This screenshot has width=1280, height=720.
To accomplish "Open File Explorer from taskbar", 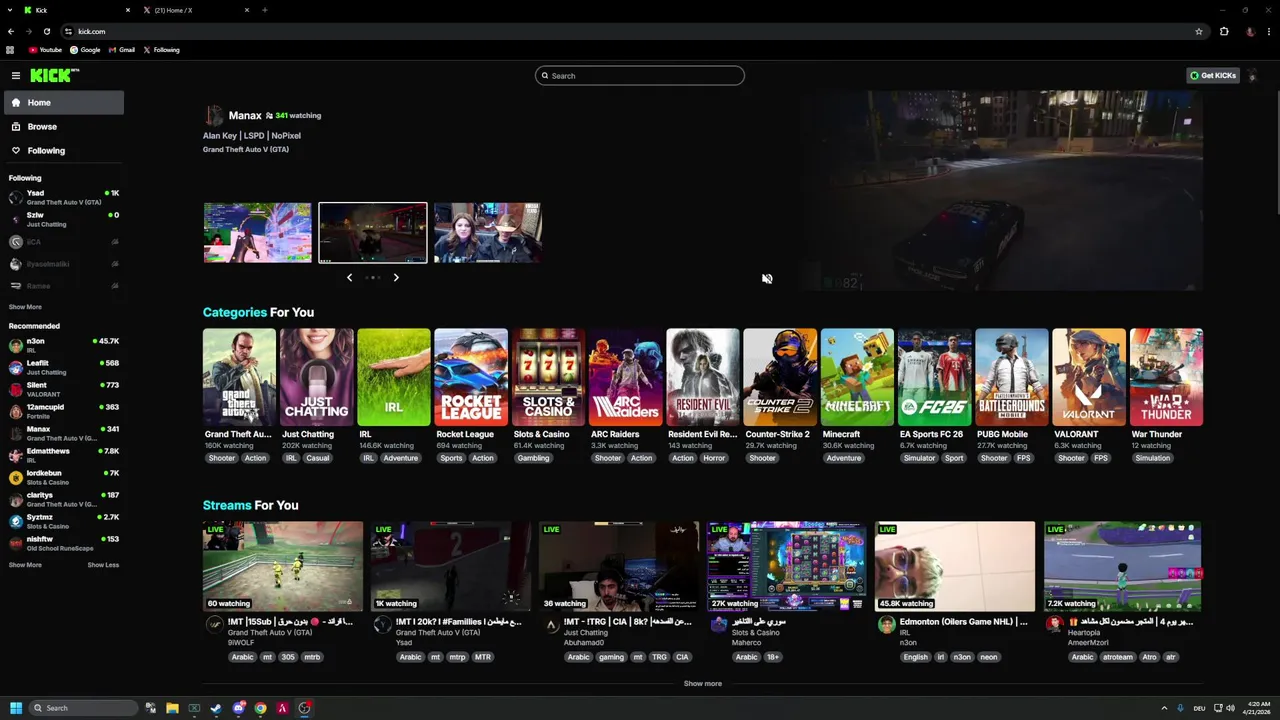I will coord(172,708).
